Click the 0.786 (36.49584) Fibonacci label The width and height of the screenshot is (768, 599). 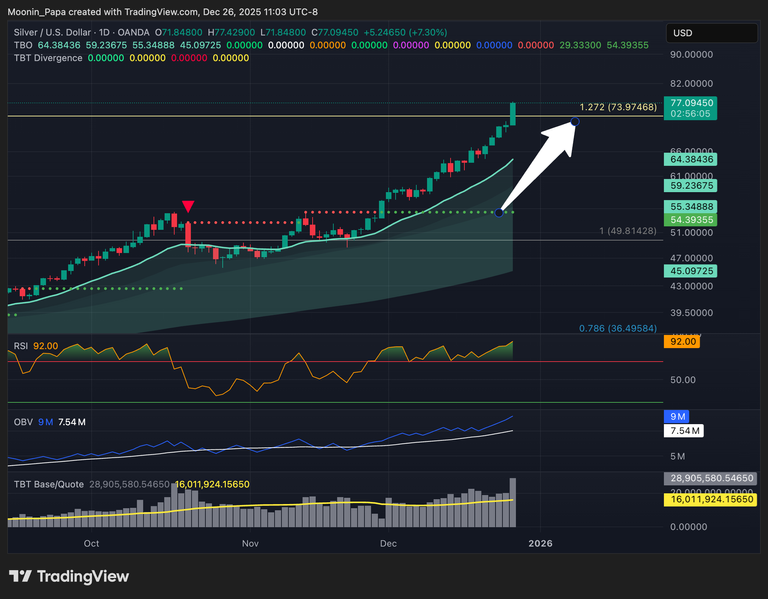[617, 328]
